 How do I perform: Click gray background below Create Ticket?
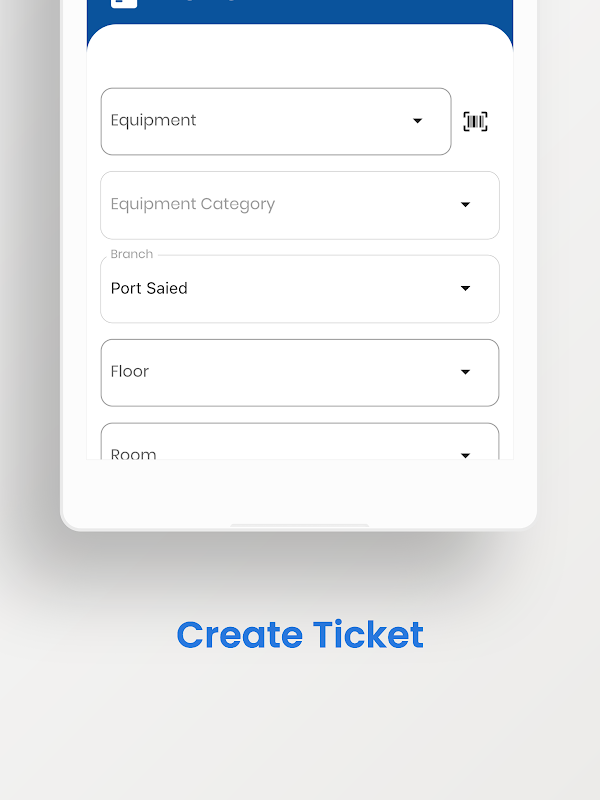pyautogui.click(x=300, y=730)
